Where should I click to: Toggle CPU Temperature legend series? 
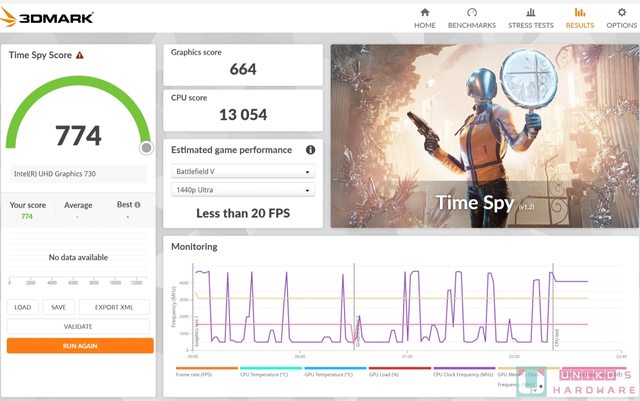[265, 374]
